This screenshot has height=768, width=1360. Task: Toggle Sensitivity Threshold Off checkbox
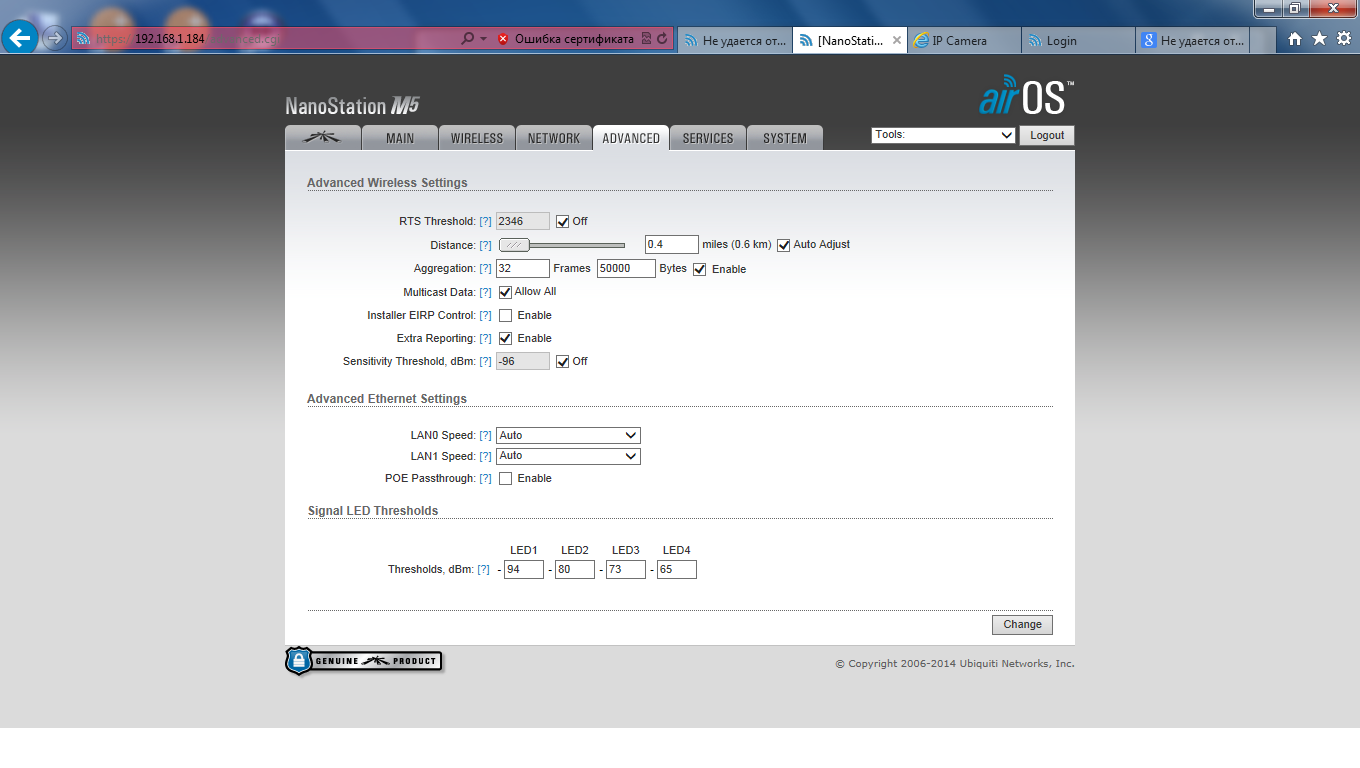pyautogui.click(x=562, y=361)
